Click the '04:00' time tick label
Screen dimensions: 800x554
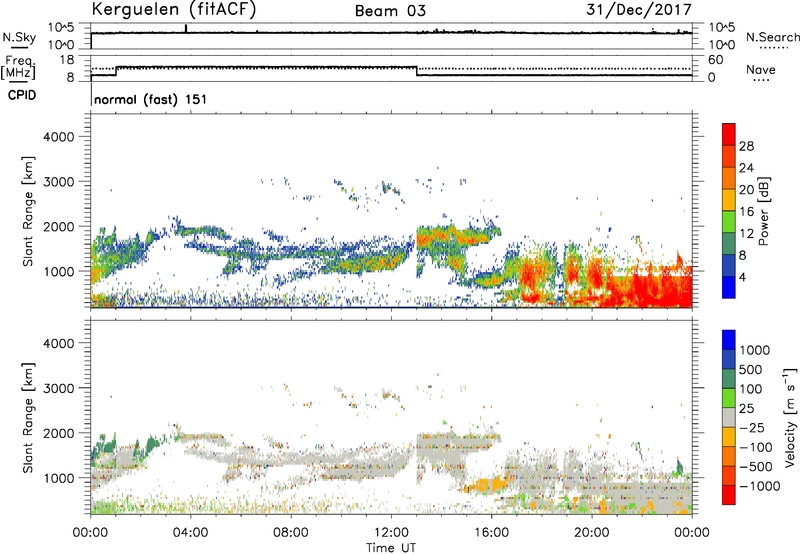click(x=190, y=533)
